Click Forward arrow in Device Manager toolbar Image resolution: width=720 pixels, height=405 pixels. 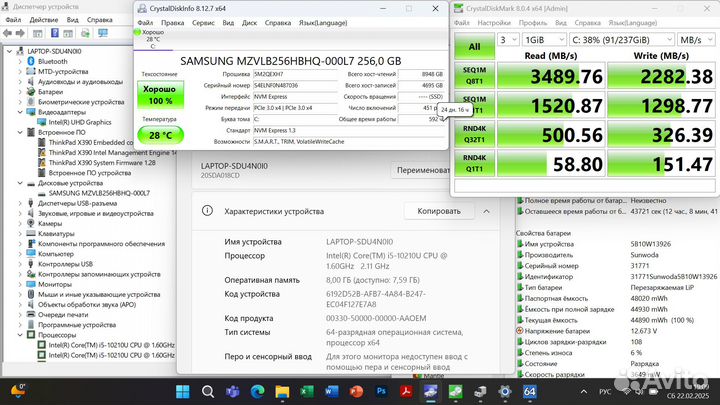(20, 33)
